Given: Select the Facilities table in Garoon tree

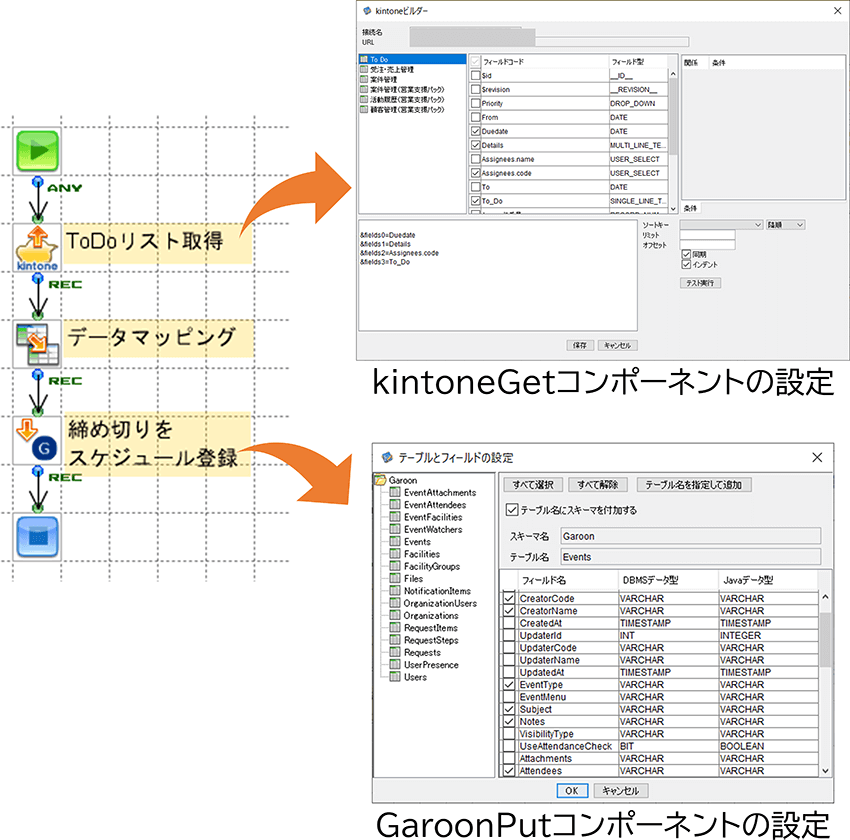Looking at the screenshot, I should pyautogui.click(x=415, y=554).
